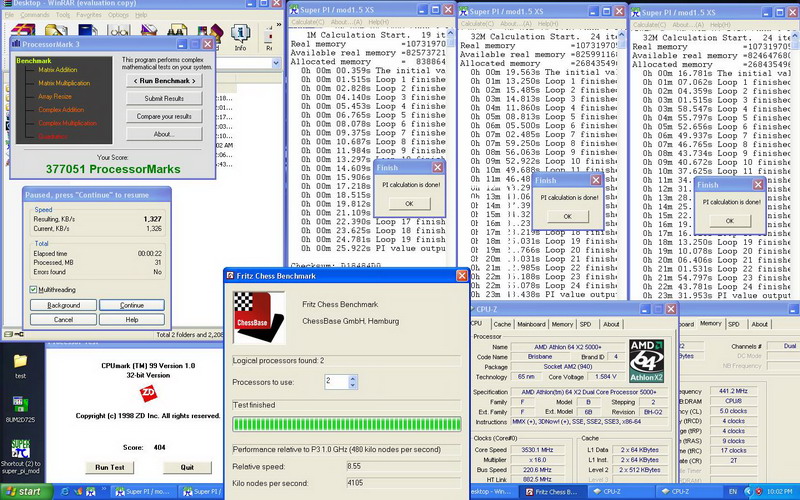Click the AMD Athlon 64 X2 logo in CPU-Z

pyautogui.click(x=646, y=361)
